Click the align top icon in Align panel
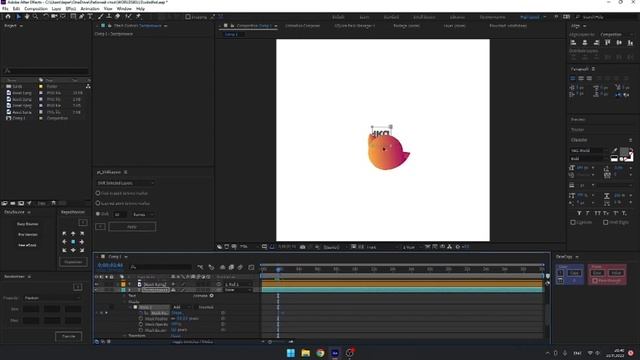640x360 pixels. click(607, 42)
